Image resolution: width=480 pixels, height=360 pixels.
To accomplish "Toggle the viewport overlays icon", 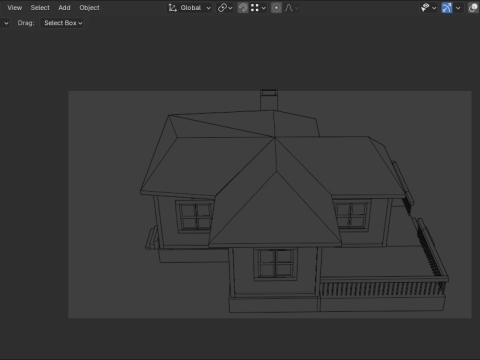I will pos(473,8).
